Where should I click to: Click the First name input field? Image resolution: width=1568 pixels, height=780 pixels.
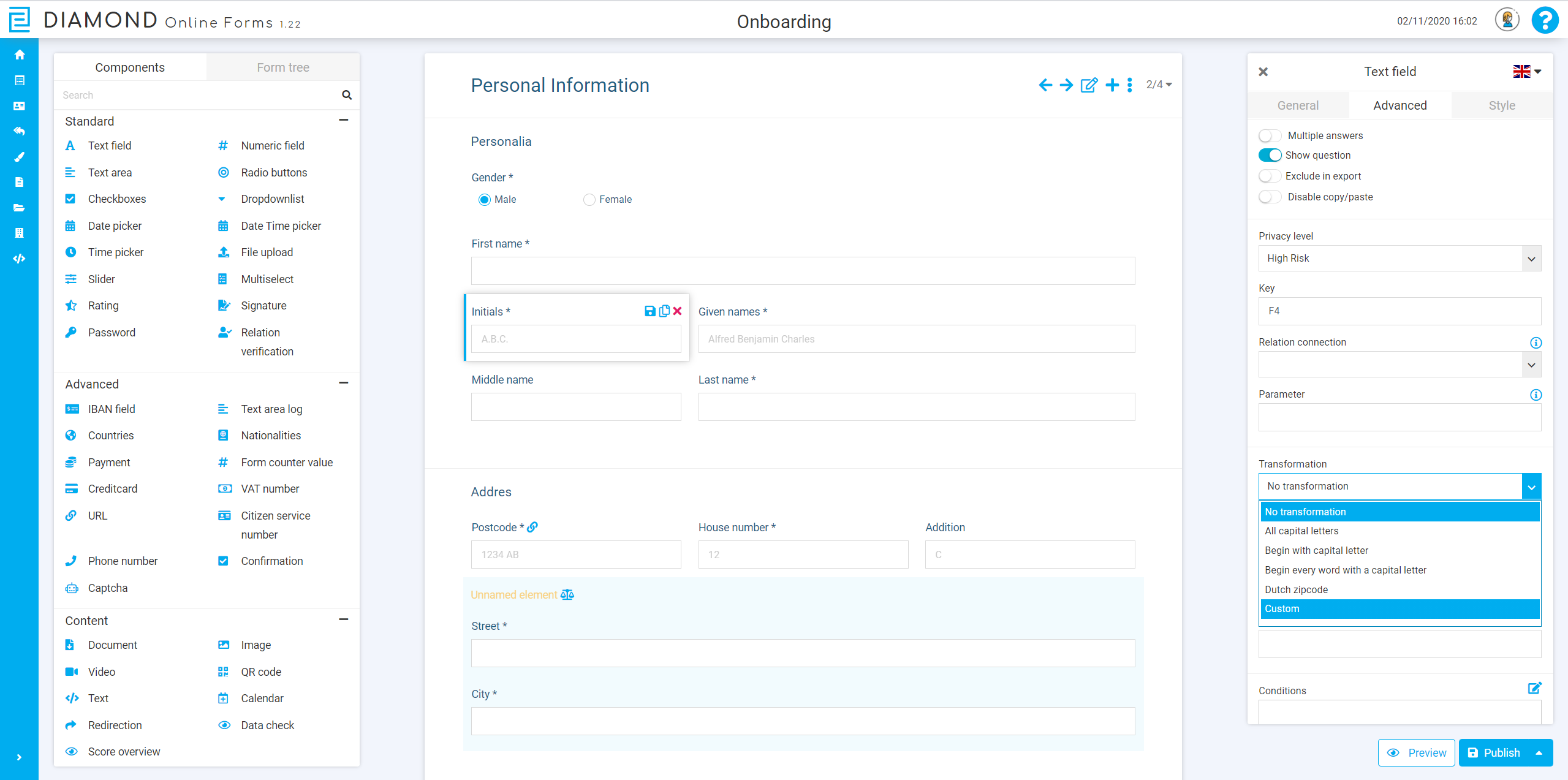coord(803,271)
